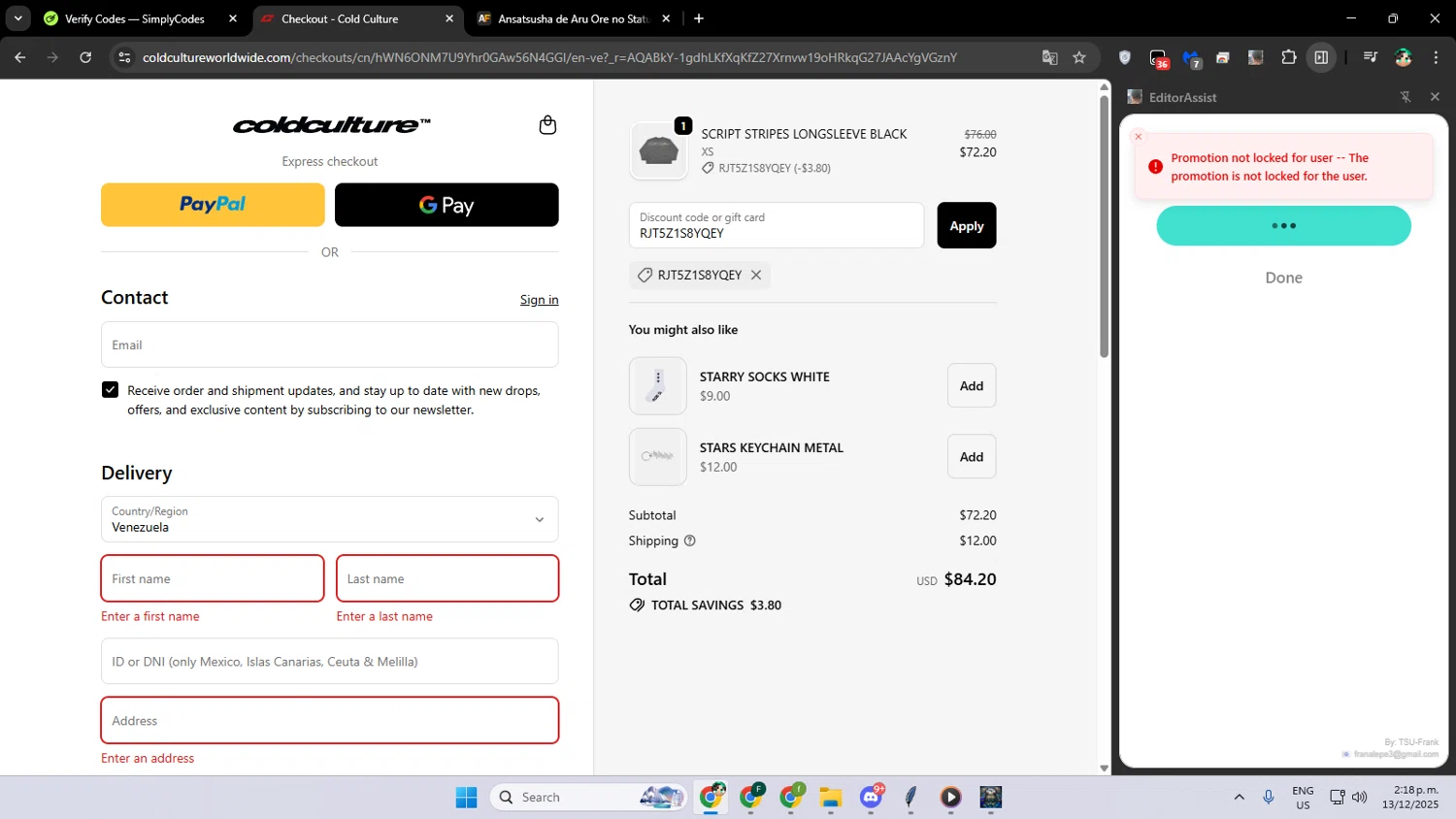Show hidden system tray icons
Image resolution: width=1456 pixels, height=819 pixels.
coord(1239,797)
